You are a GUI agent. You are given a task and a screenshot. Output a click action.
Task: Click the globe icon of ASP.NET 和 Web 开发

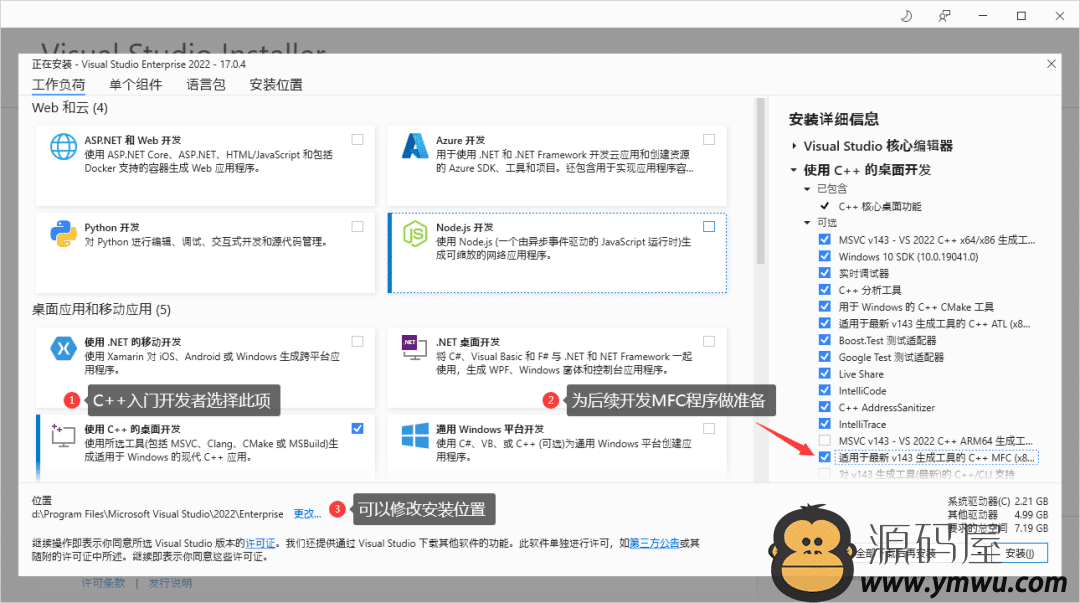coord(63,146)
